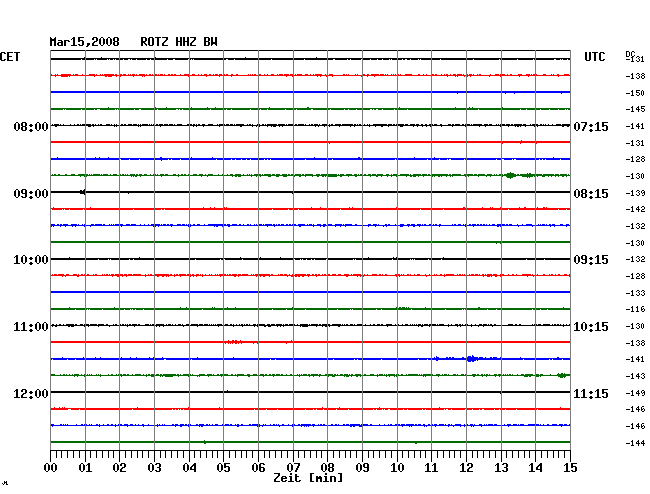Click minute tick label 06
Screen dimensions: 650x494
[x=258, y=468]
